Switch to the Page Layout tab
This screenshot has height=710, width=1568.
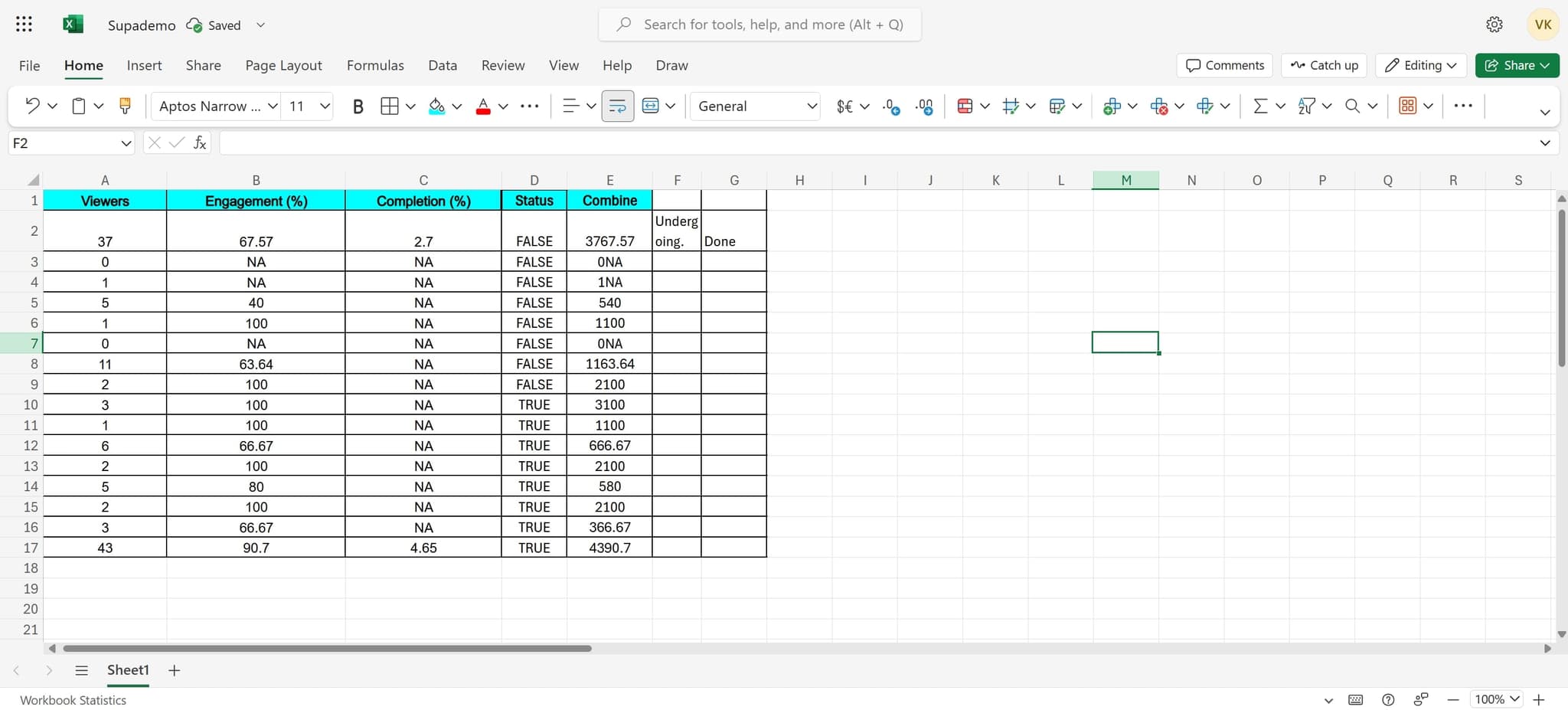283,65
